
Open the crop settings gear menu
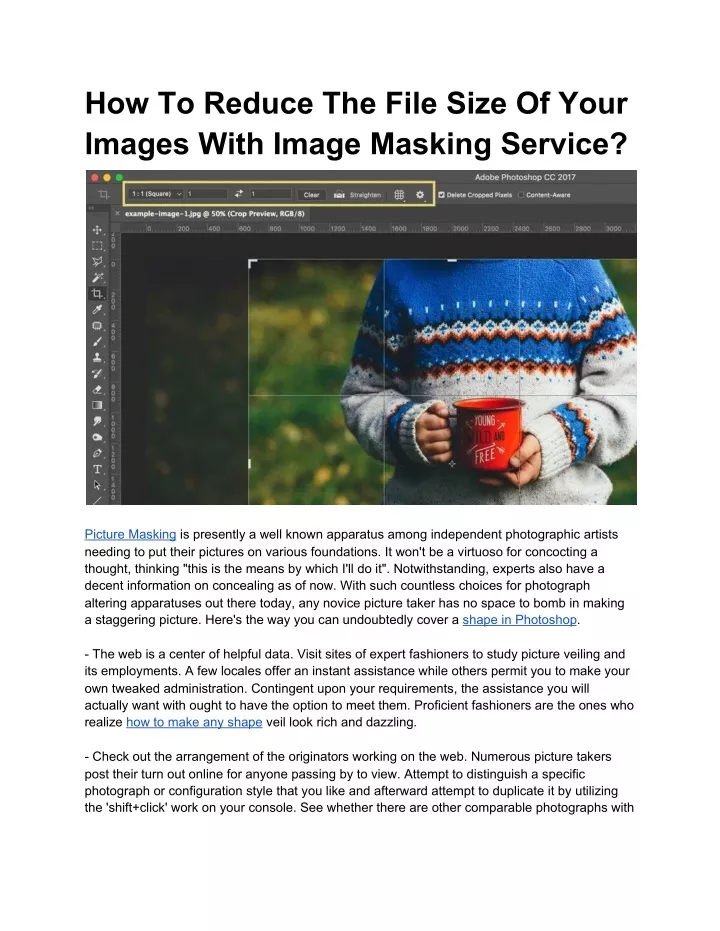coord(420,195)
